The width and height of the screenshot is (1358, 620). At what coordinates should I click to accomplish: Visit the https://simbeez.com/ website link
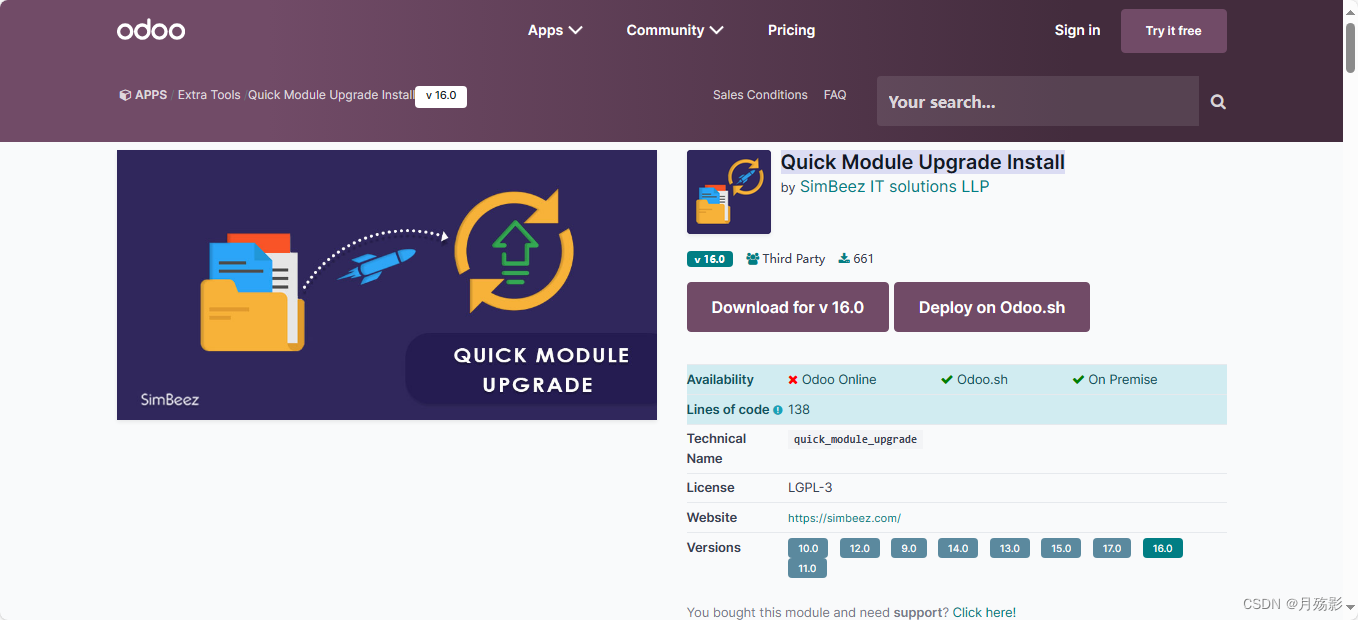(844, 517)
